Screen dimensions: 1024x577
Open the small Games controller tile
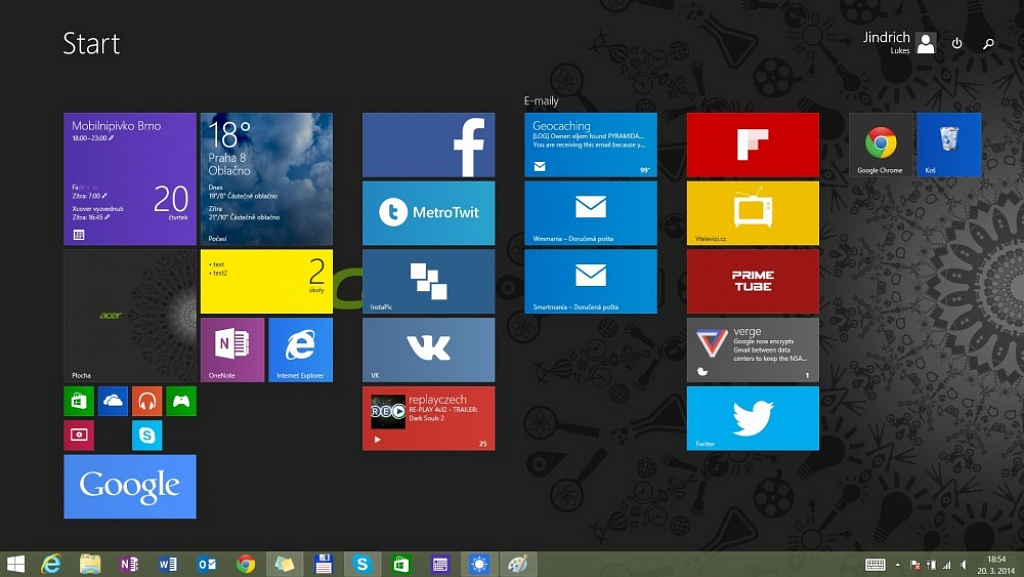pyautogui.click(x=181, y=401)
